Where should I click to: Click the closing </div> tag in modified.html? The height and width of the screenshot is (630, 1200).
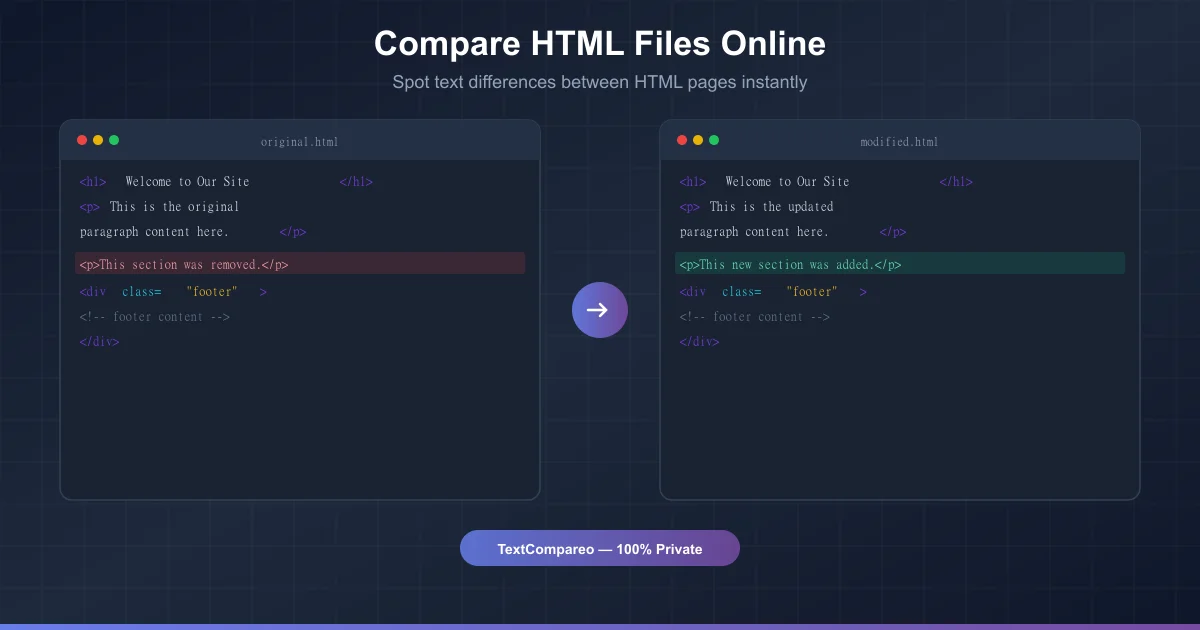(x=700, y=342)
